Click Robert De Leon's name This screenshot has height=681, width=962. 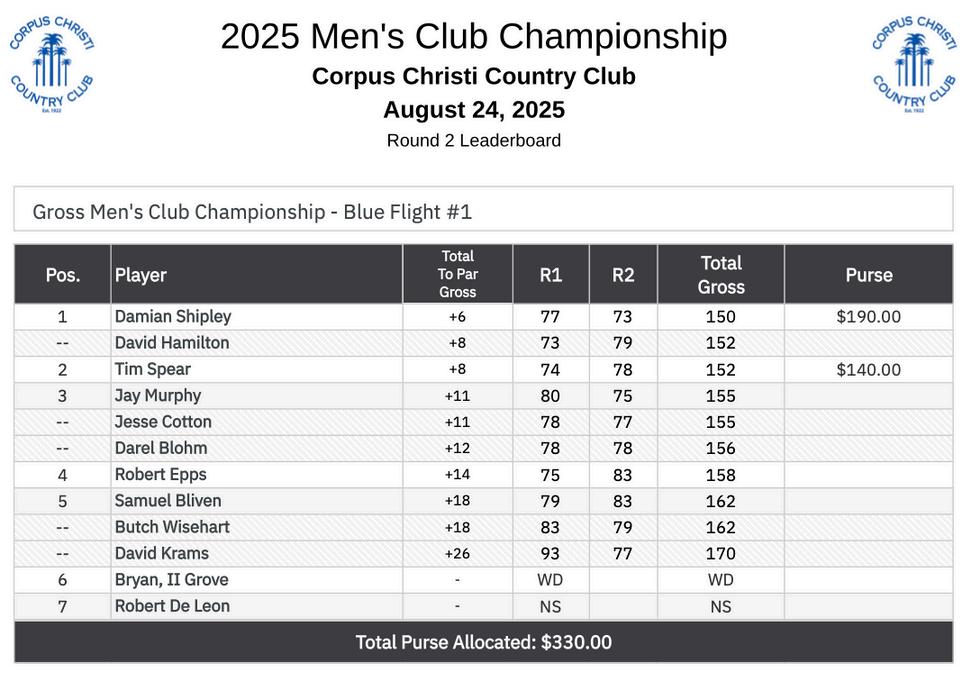click(x=172, y=606)
